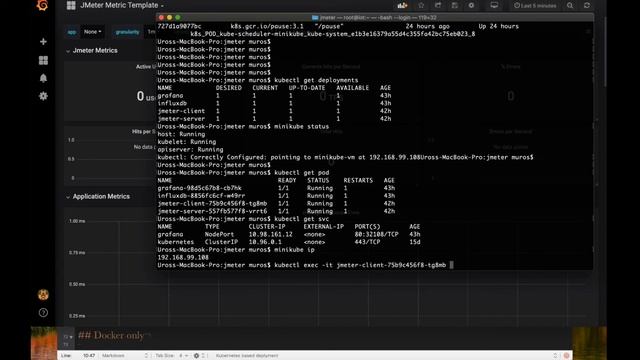The height and width of the screenshot is (360, 640).
Task: Open Configuration gear icon in sidebar
Action: point(43,96)
